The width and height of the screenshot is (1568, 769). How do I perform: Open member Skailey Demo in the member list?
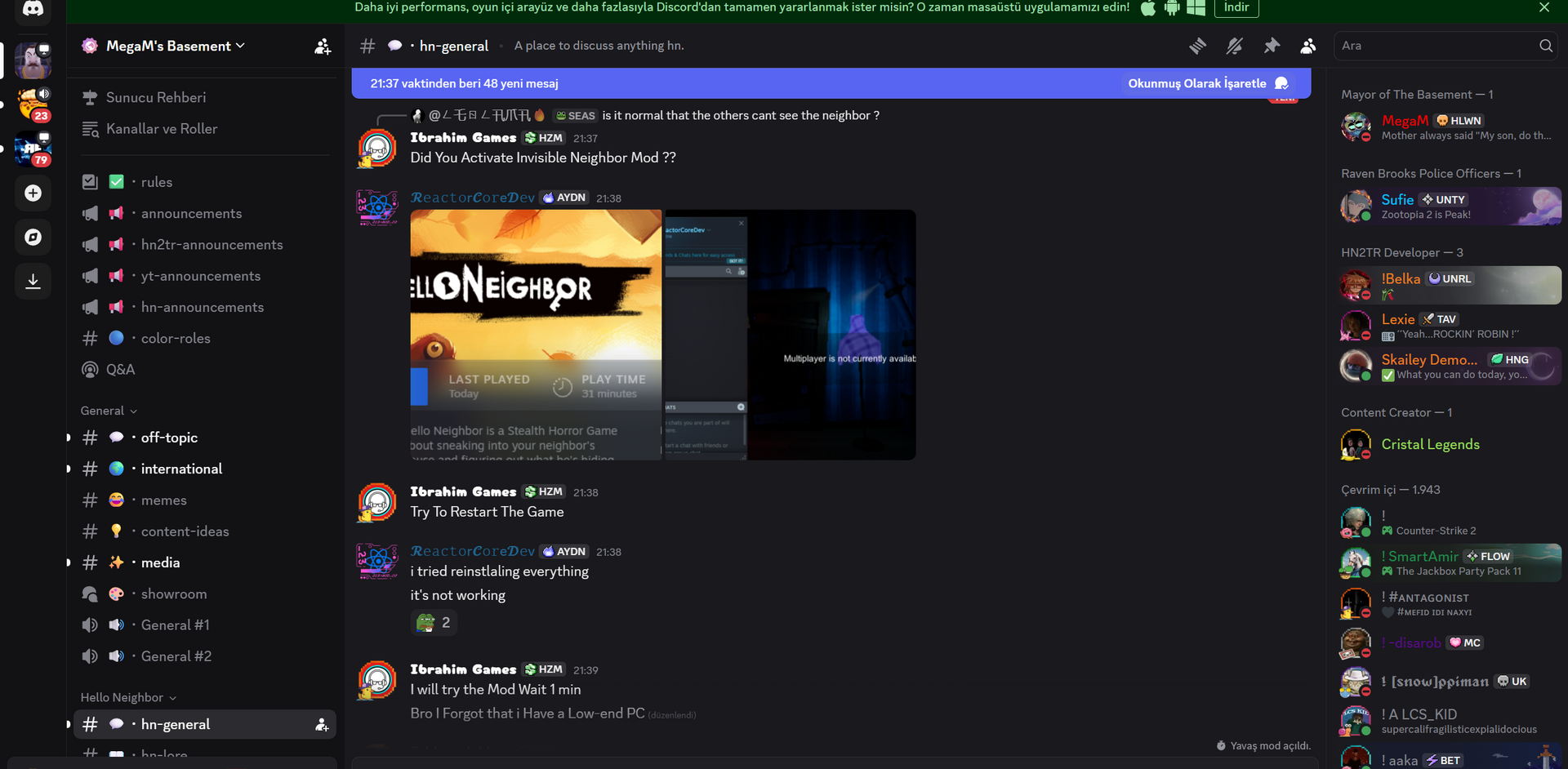pos(1450,366)
